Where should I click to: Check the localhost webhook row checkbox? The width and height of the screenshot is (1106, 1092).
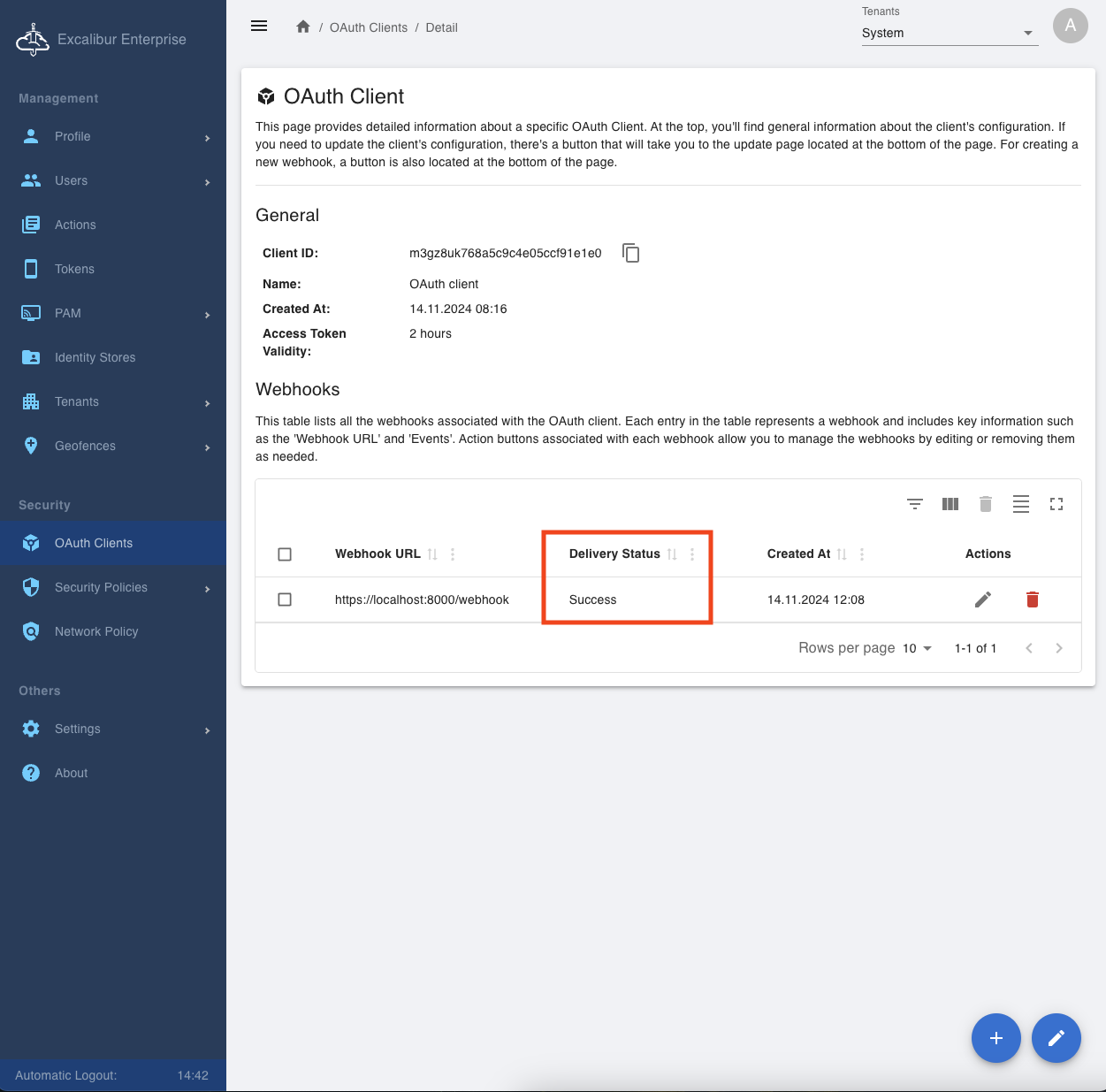click(x=285, y=599)
